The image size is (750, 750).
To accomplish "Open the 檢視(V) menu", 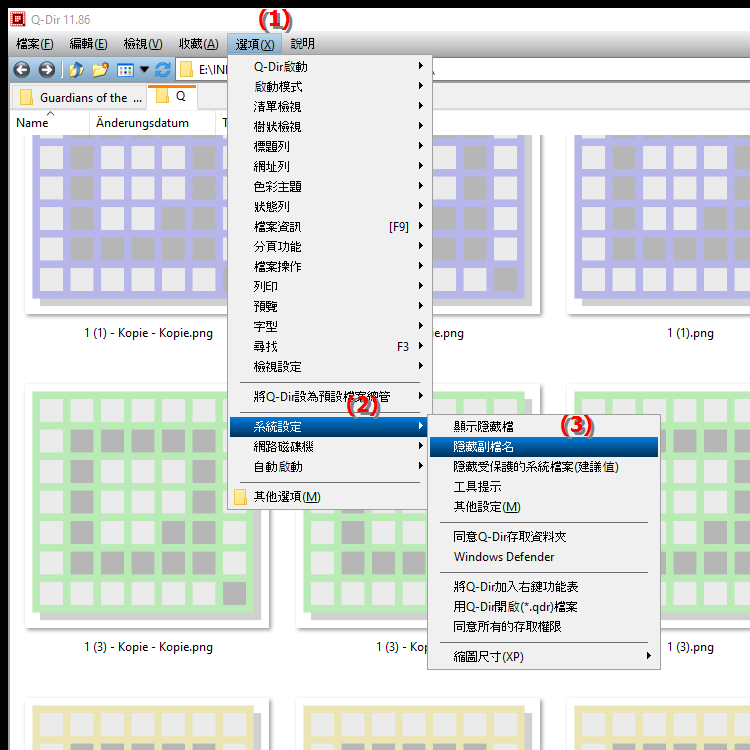I will (143, 44).
